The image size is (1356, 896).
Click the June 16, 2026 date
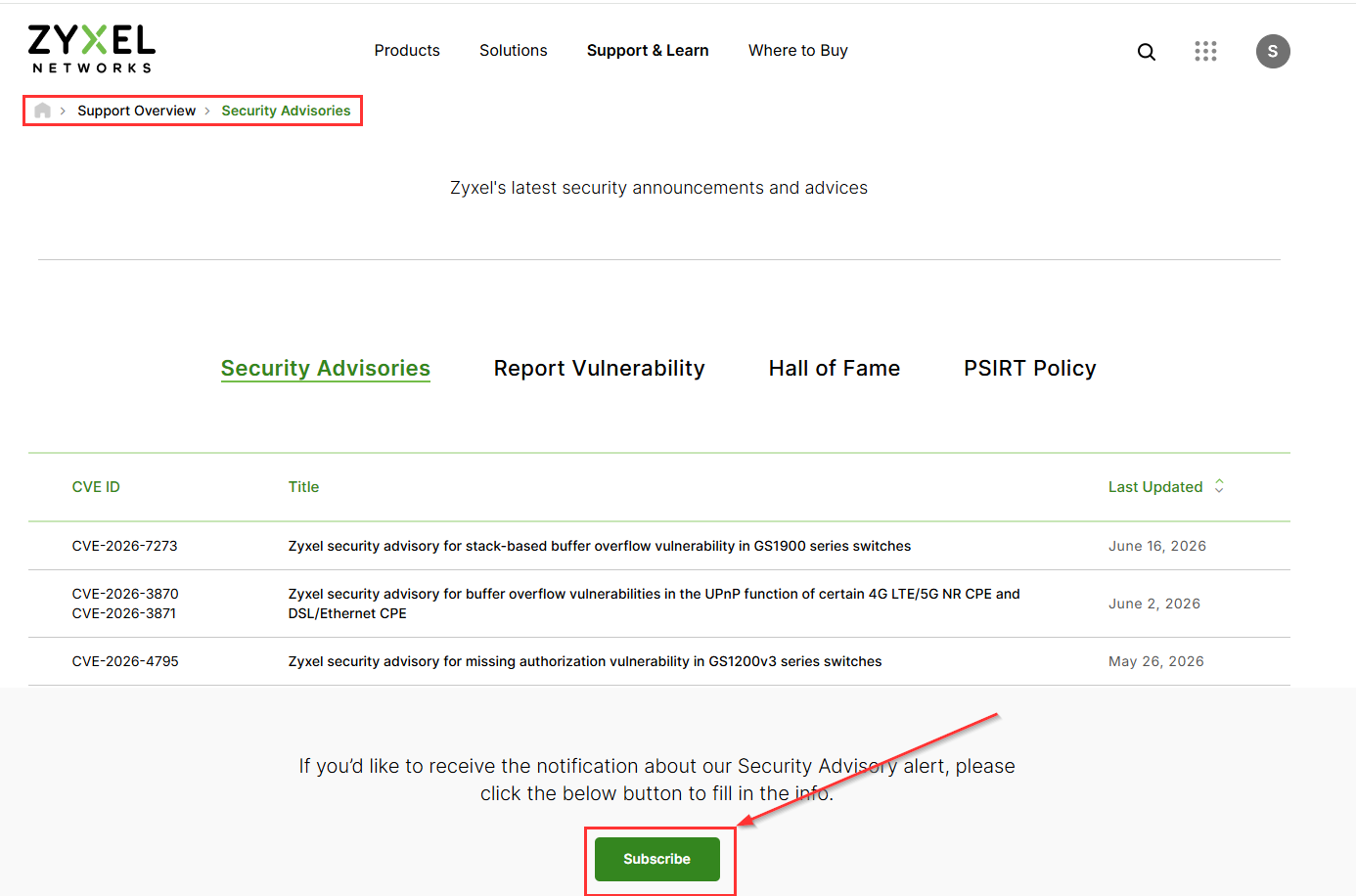(x=1157, y=546)
